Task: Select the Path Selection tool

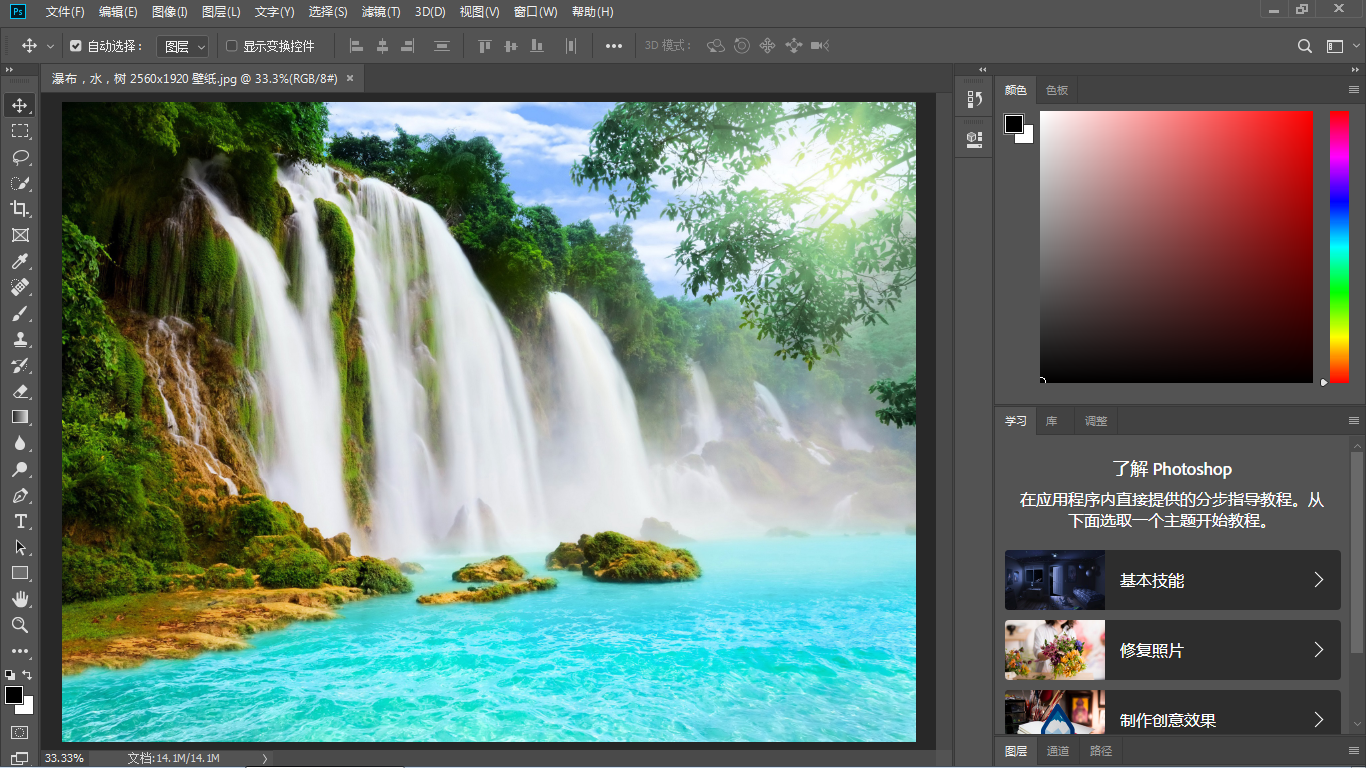Action: [x=20, y=547]
